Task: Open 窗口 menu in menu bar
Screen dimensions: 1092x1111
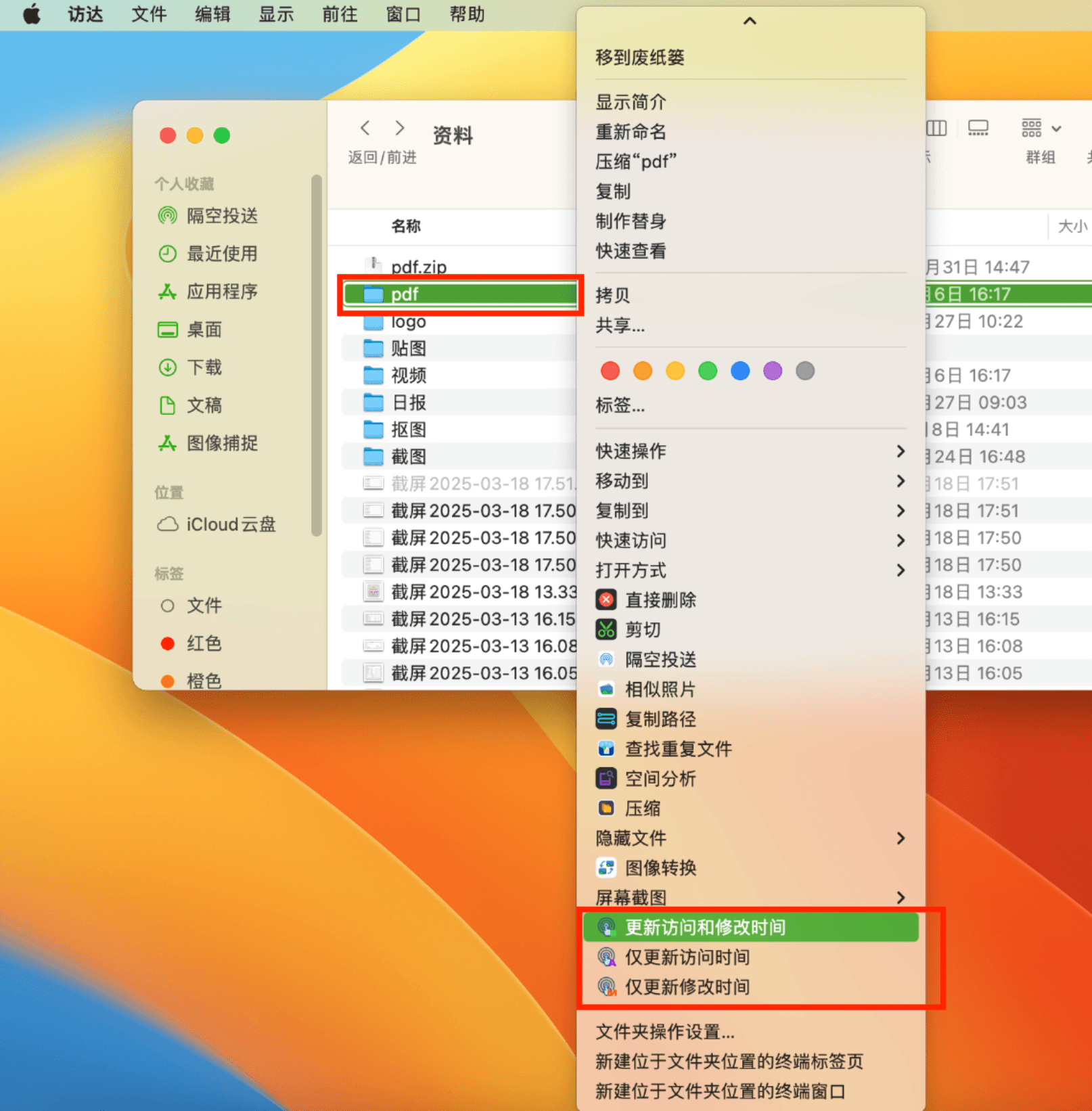Action: point(403,14)
